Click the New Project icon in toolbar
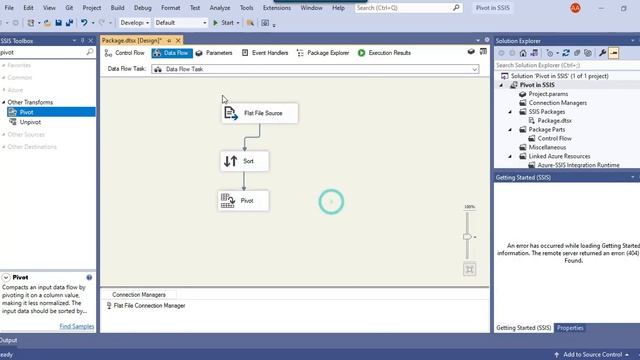The width and height of the screenshot is (640, 360). tap(31, 23)
